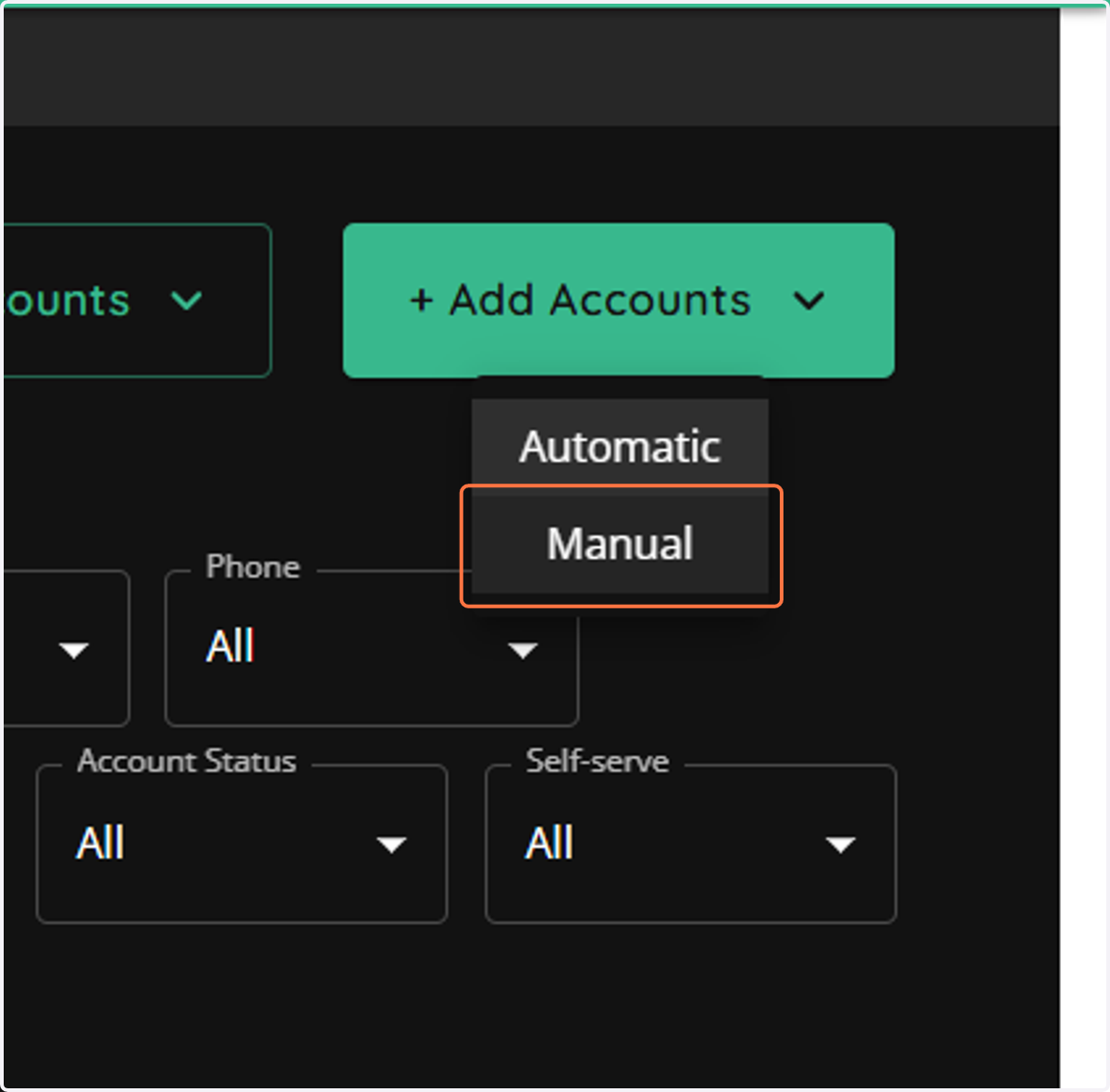Click the arrow in the Phone field
This screenshot has height=1092, width=1110.
coord(523,650)
